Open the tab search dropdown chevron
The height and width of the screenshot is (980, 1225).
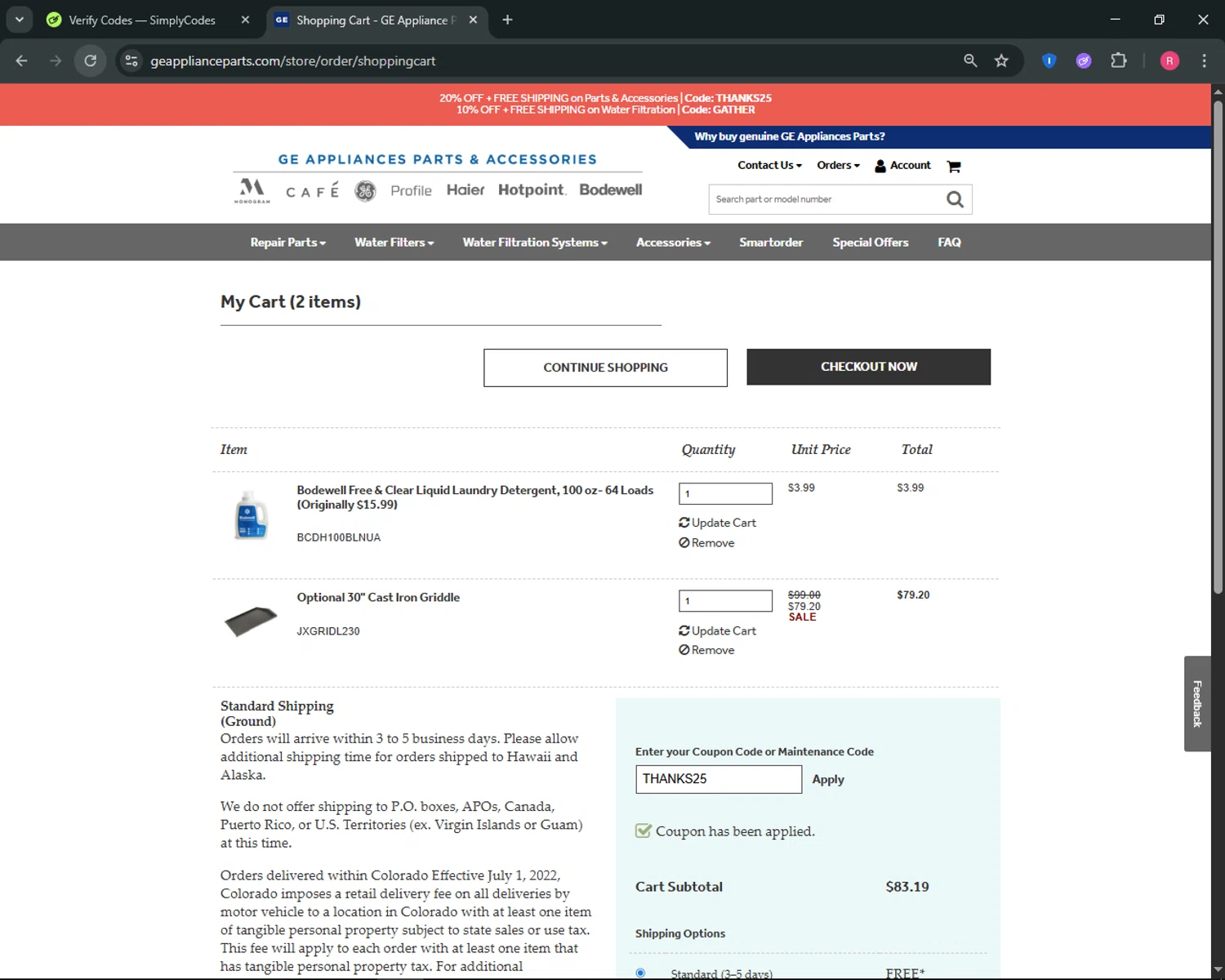(19, 20)
